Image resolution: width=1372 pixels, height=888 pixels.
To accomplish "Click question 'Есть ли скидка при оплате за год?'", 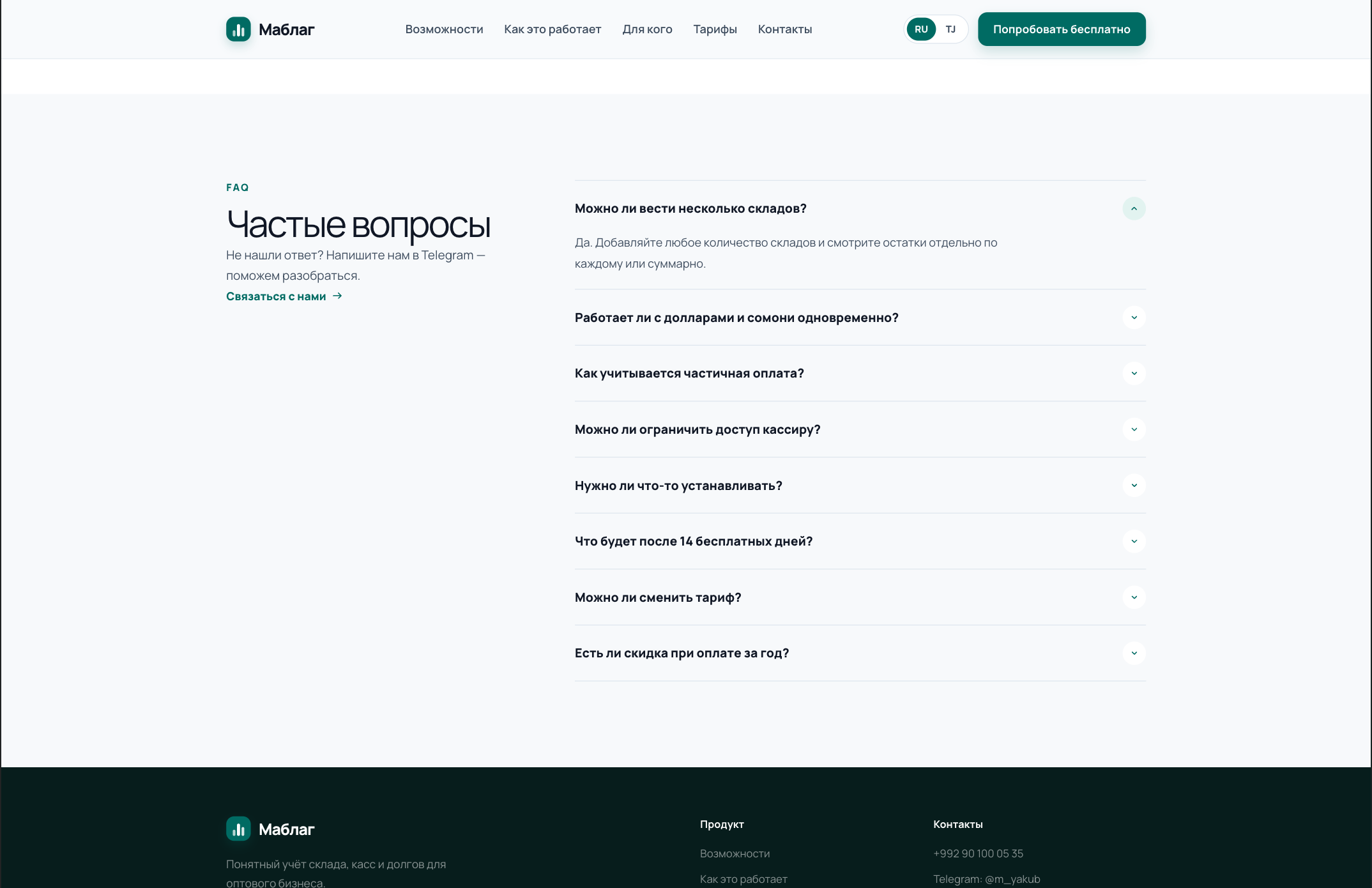I will (682, 653).
